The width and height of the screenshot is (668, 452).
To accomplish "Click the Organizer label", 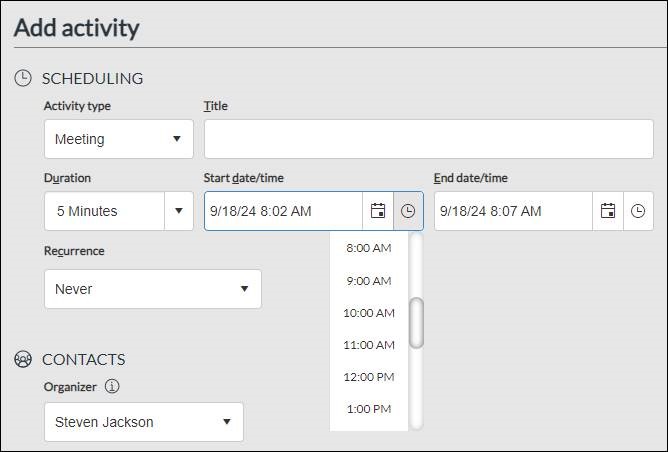I will click(70, 387).
